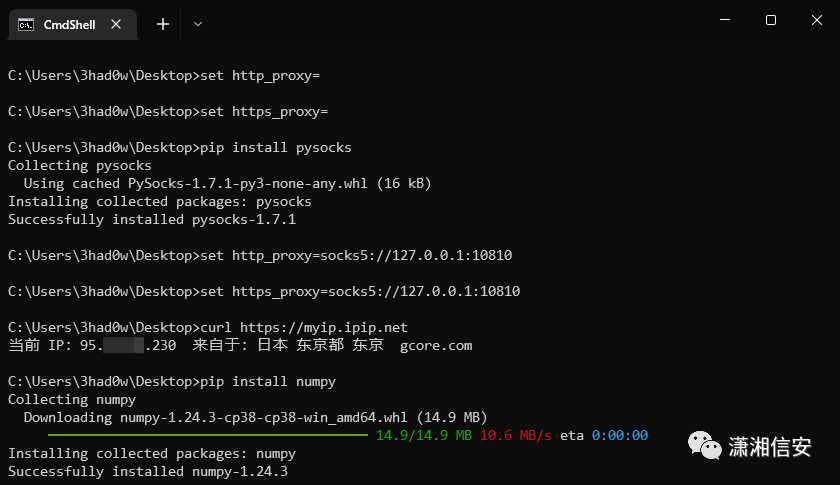Select the CmdShell tab label
Image resolution: width=840 pixels, height=485 pixels.
coord(70,25)
